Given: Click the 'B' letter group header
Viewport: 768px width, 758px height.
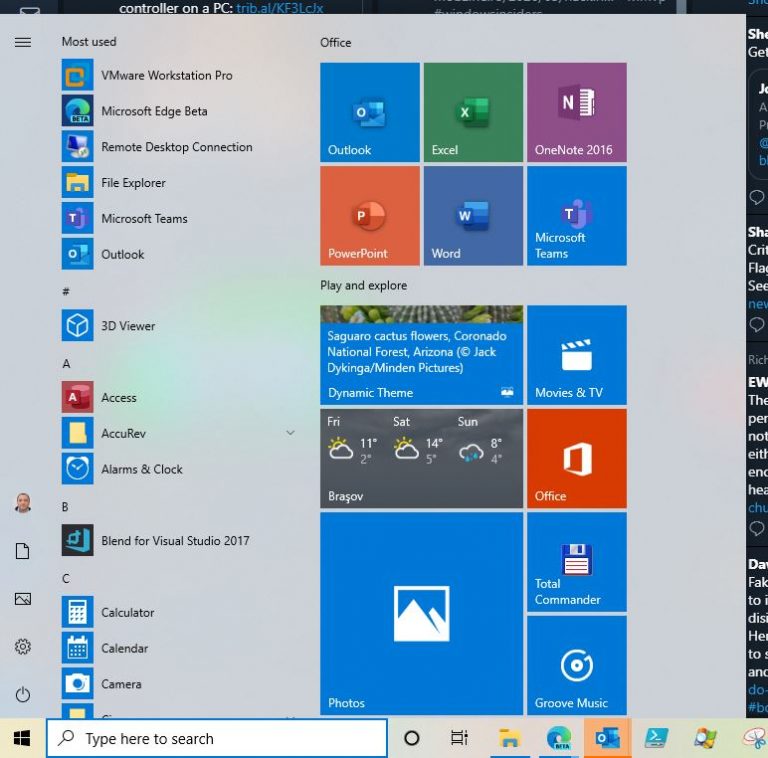Looking at the screenshot, I should [65, 507].
